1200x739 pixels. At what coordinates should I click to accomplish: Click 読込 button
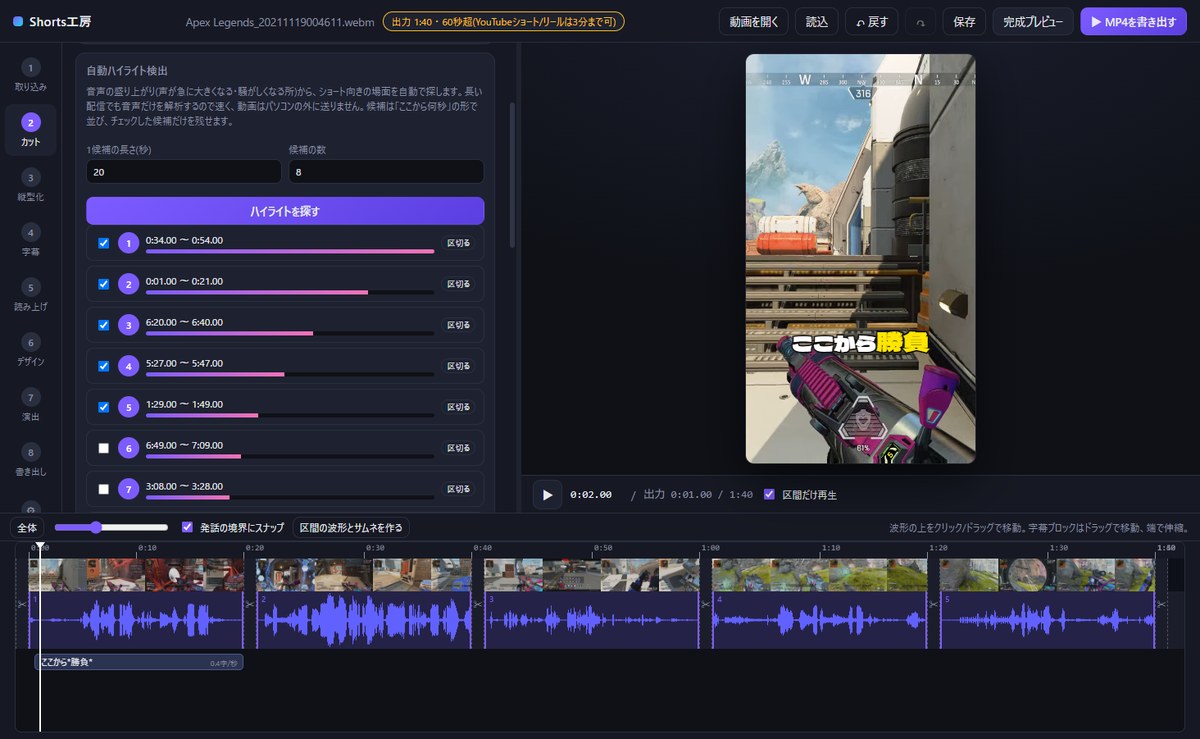(817, 21)
